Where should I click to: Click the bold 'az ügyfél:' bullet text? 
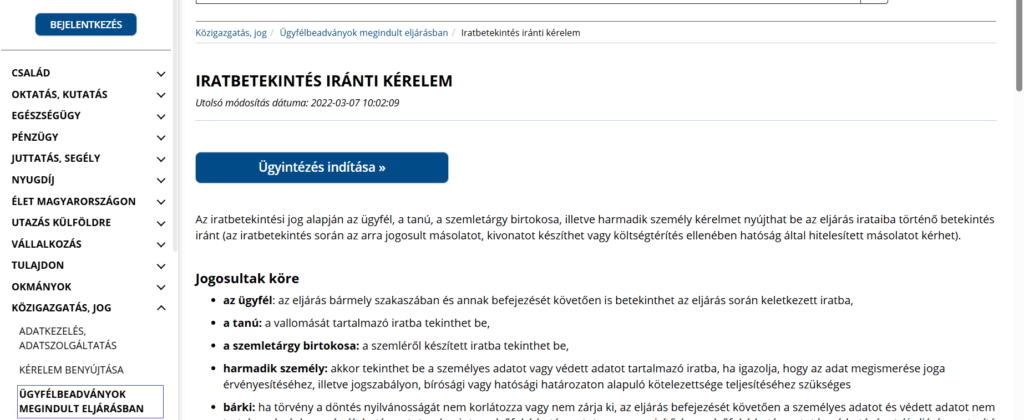(x=247, y=301)
